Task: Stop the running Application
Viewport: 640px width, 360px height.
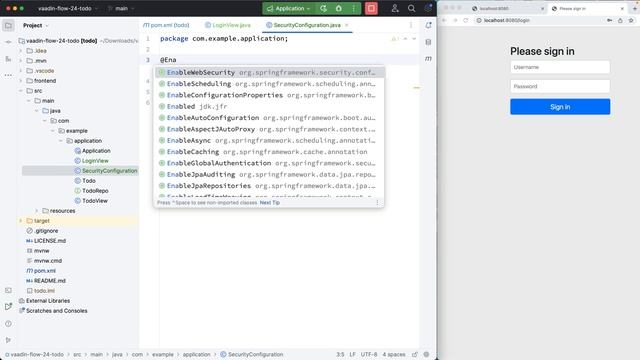Action: [371, 8]
